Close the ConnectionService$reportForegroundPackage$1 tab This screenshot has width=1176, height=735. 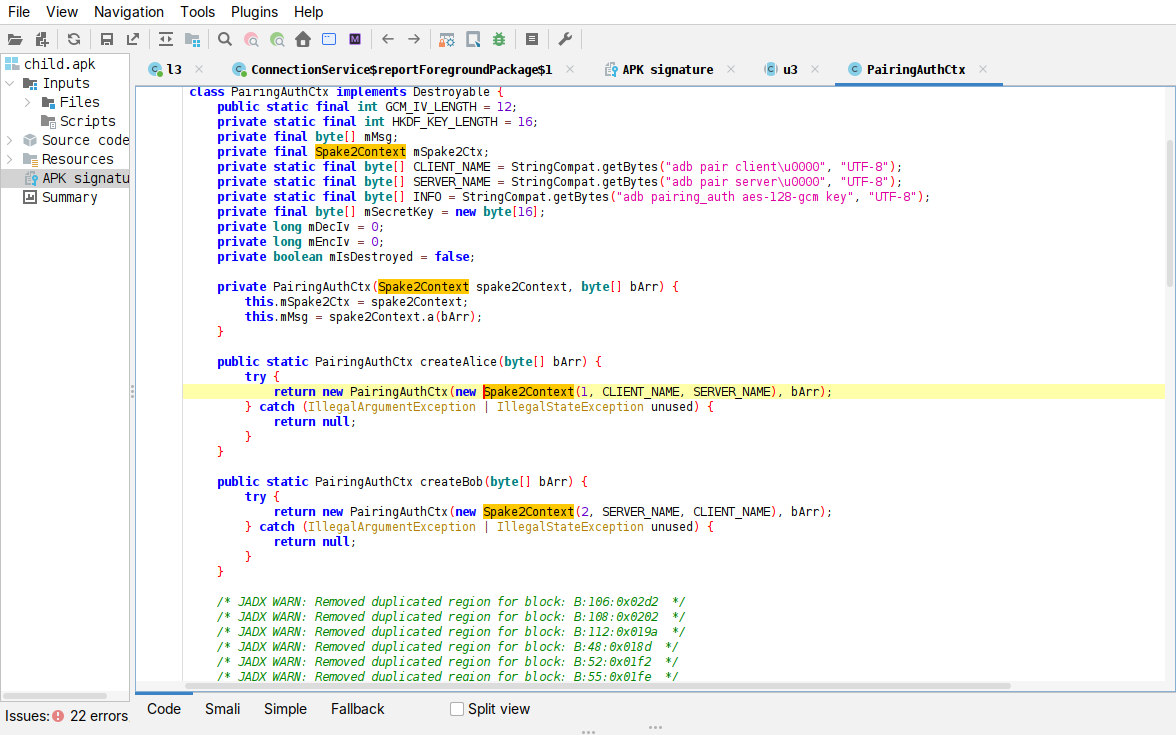(x=570, y=69)
